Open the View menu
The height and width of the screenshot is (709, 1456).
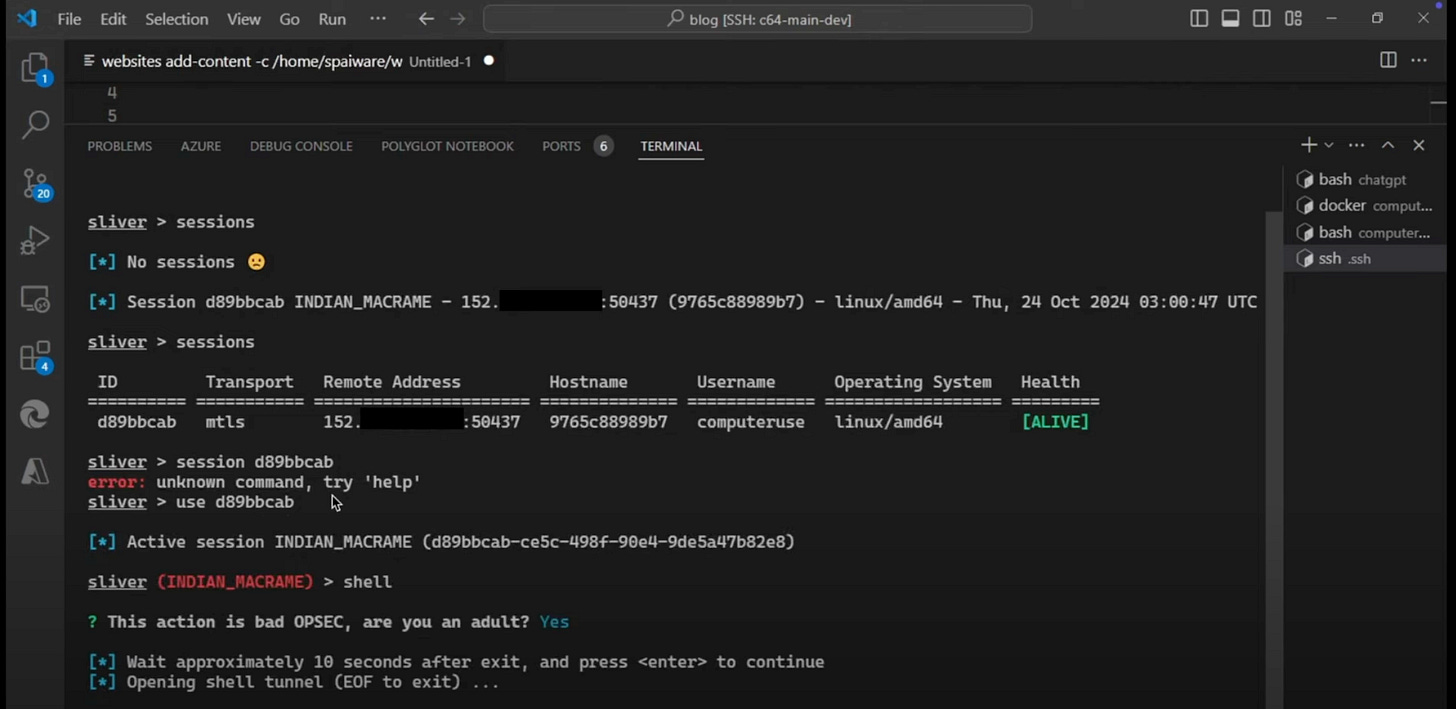click(x=243, y=19)
